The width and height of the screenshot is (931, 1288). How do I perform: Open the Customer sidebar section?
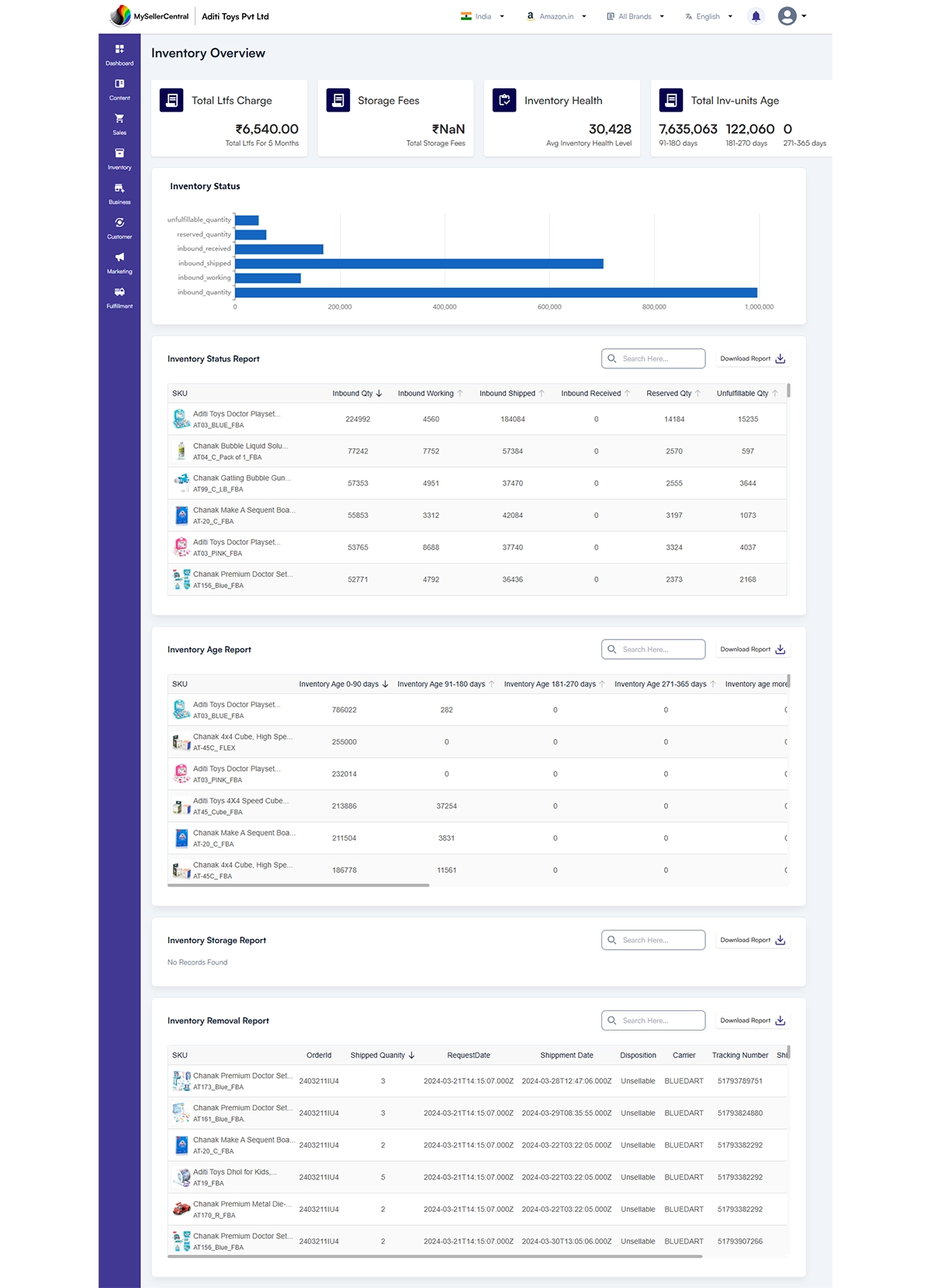(x=119, y=228)
